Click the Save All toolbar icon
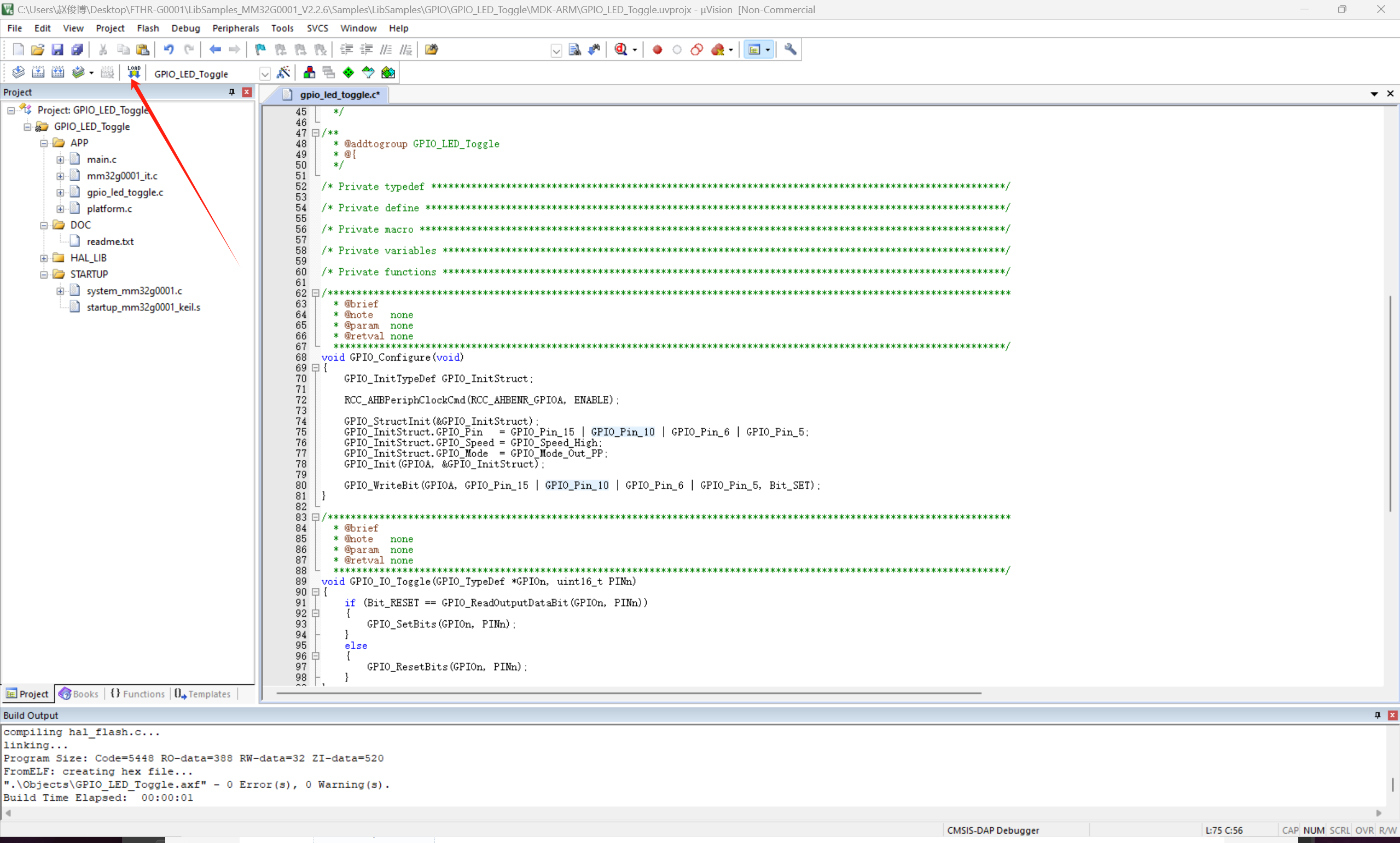The image size is (1400, 843). tap(77, 49)
